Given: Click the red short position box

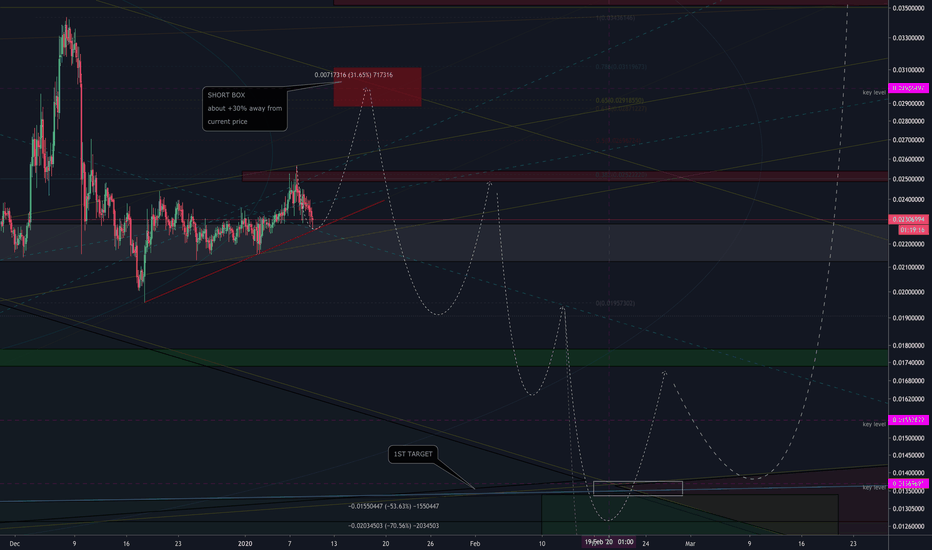Looking at the screenshot, I should (x=377, y=87).
